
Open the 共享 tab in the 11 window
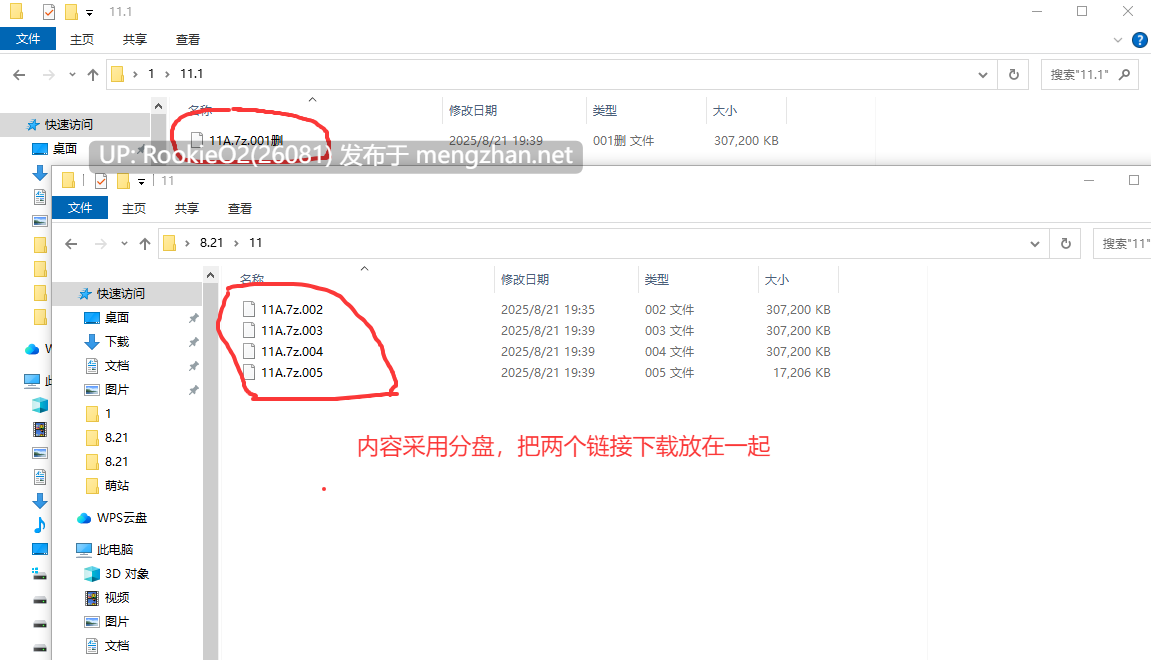click(186, 208)
